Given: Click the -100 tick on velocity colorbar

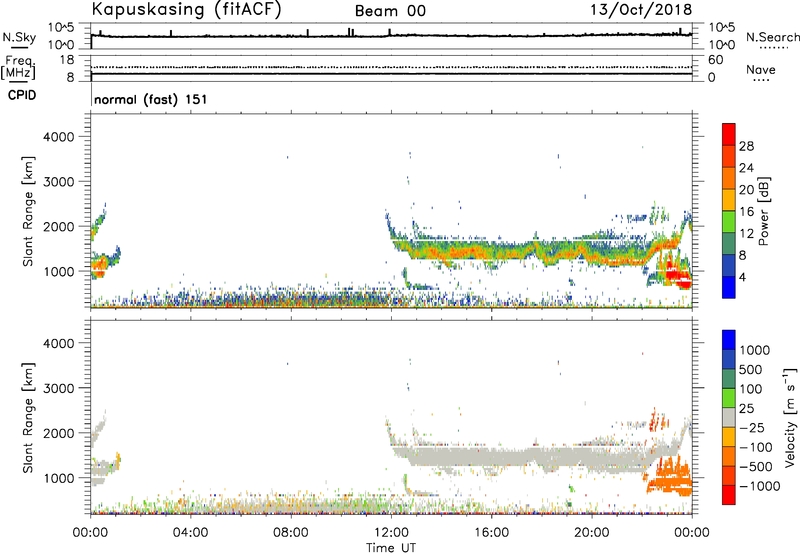Looking at the screenshot, I should click(x=755, y=447).
